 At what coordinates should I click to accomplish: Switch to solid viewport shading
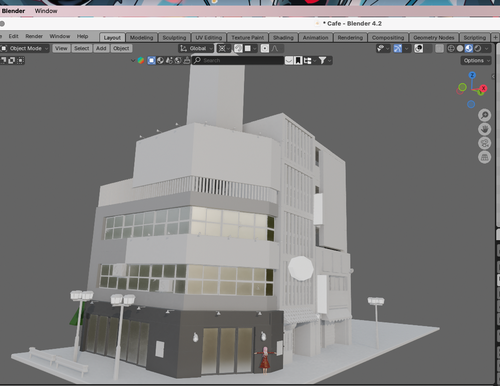(x=460, y=49)
